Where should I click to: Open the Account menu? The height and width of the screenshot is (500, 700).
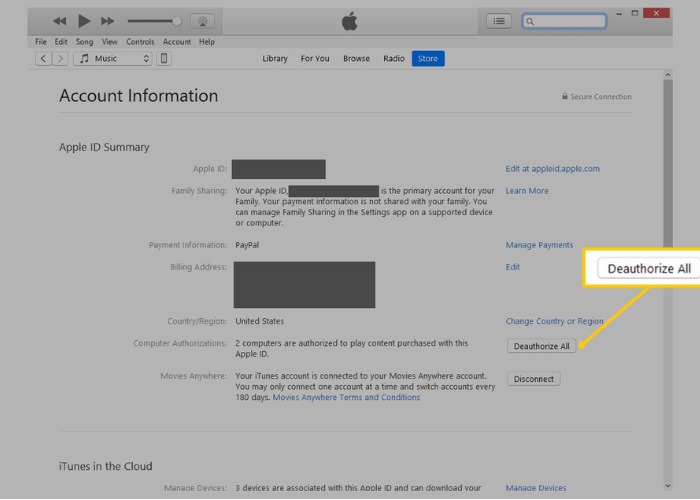click(x=177, y=42)
